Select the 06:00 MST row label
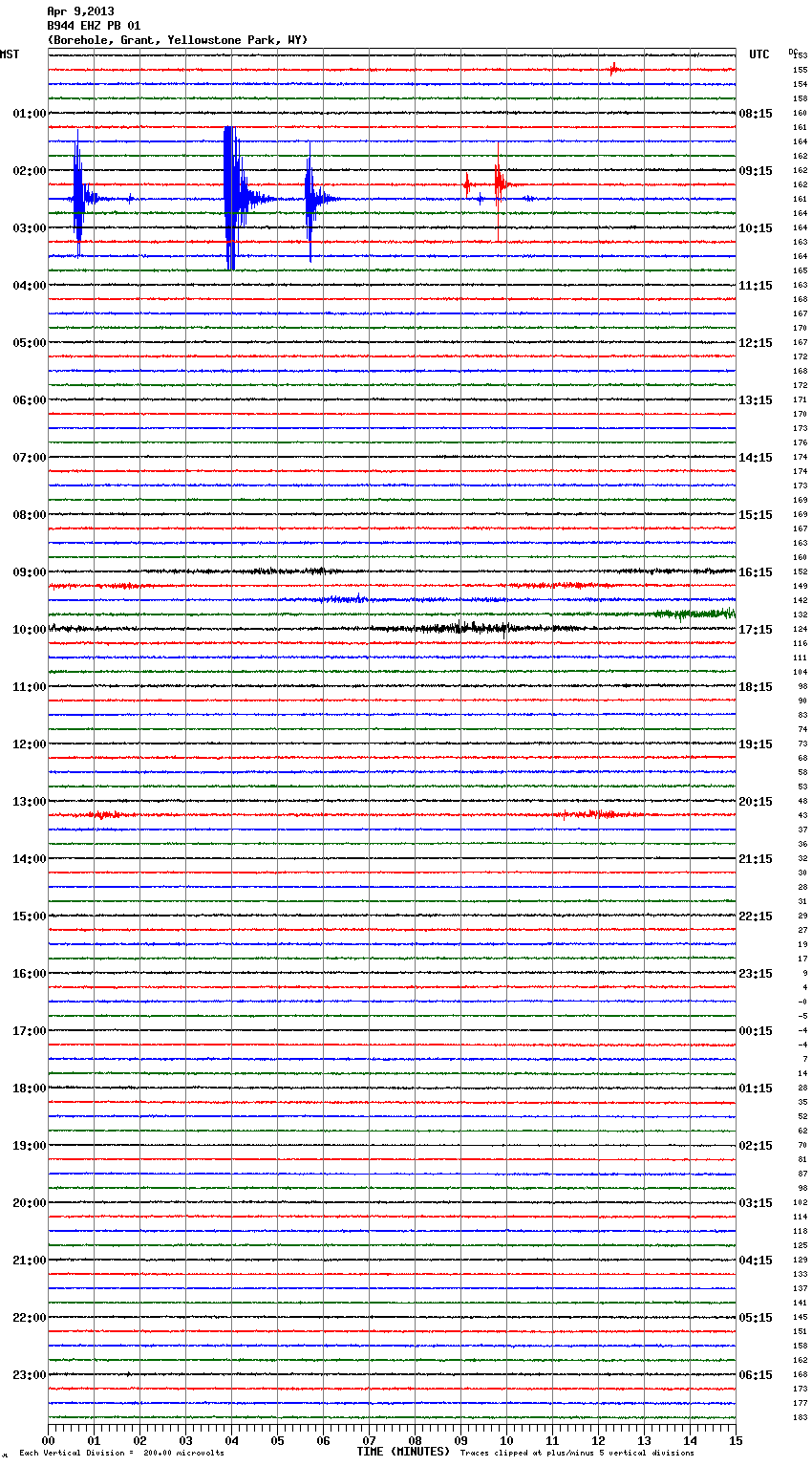The height and width of the screenshot is (1466, 812). click(29, 400)
